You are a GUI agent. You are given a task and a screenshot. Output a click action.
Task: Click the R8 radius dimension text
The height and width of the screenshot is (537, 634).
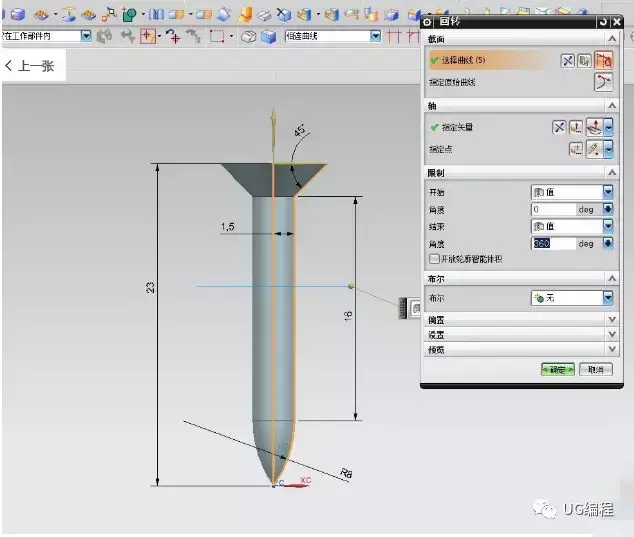[x=346, y=473]
